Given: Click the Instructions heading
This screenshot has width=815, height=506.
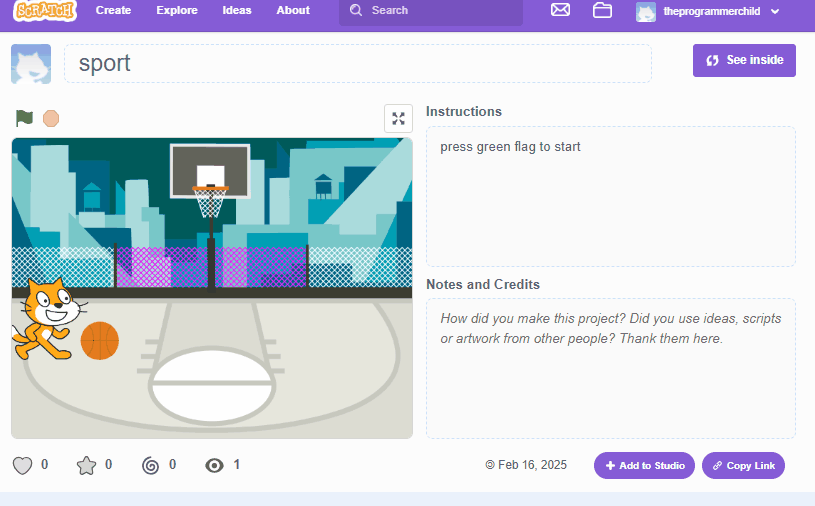Looking at the screenshot, I should [464, 112].
